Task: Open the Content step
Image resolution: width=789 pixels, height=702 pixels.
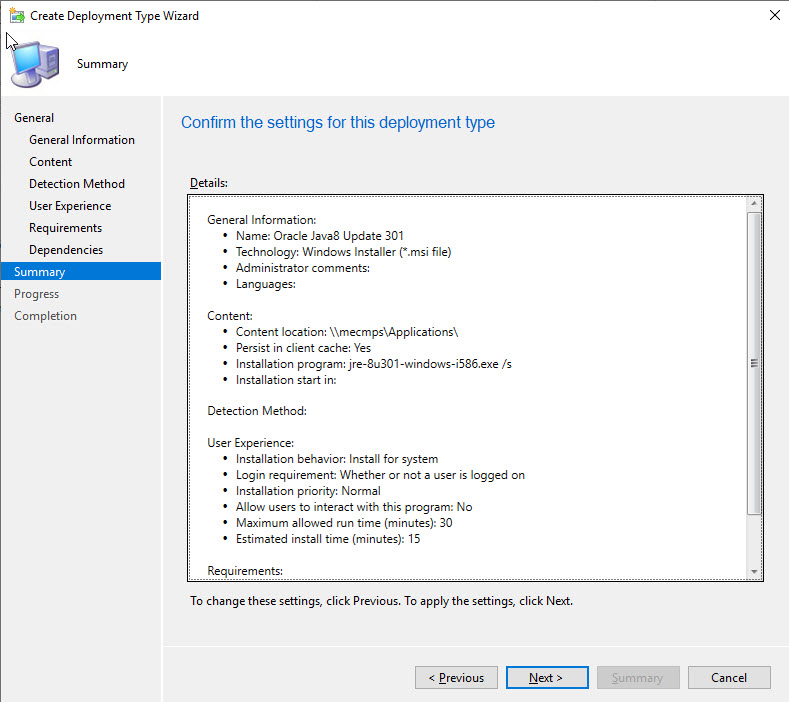Action: pos(51,162)
